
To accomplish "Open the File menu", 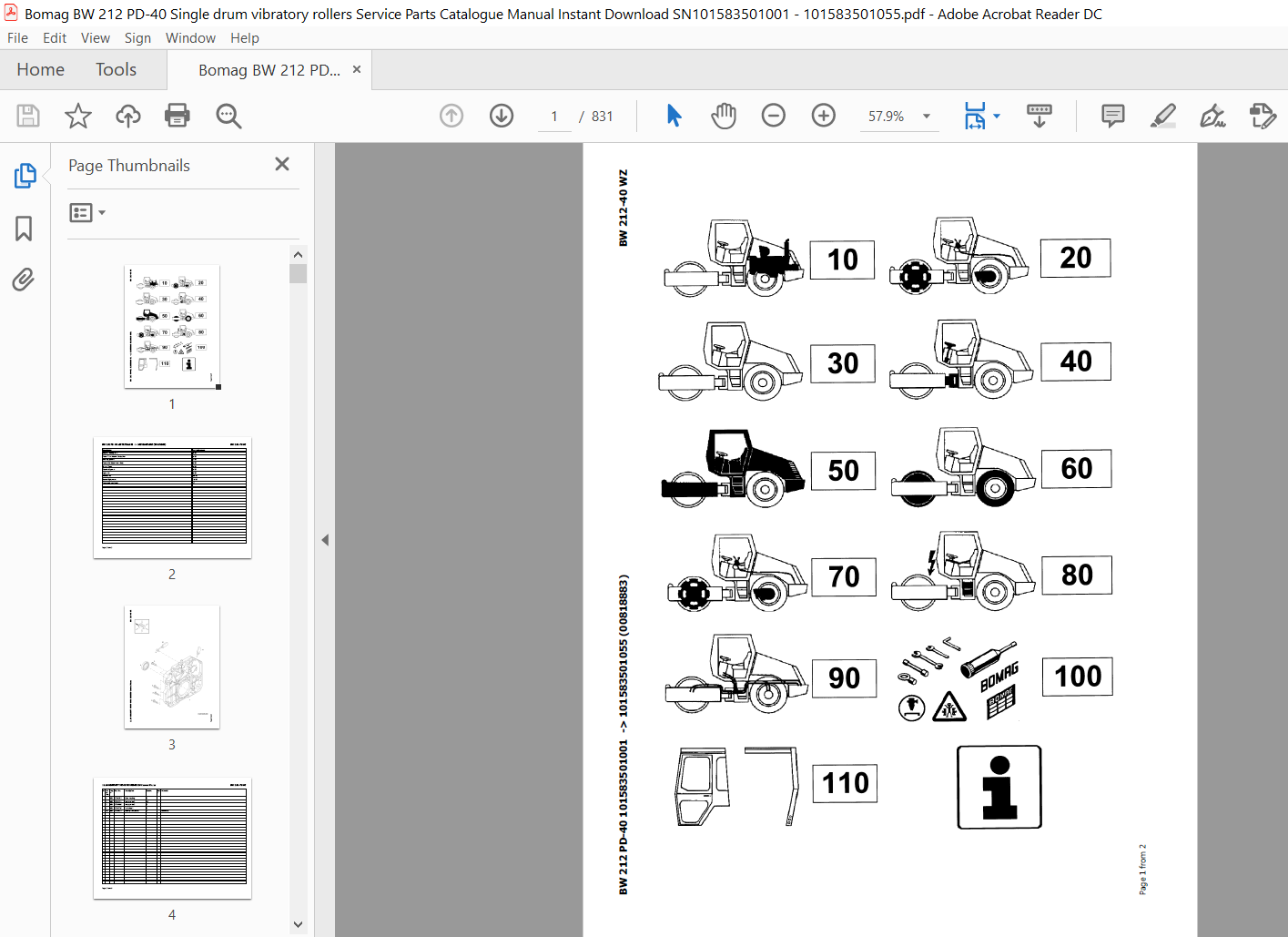I will 17,38.
